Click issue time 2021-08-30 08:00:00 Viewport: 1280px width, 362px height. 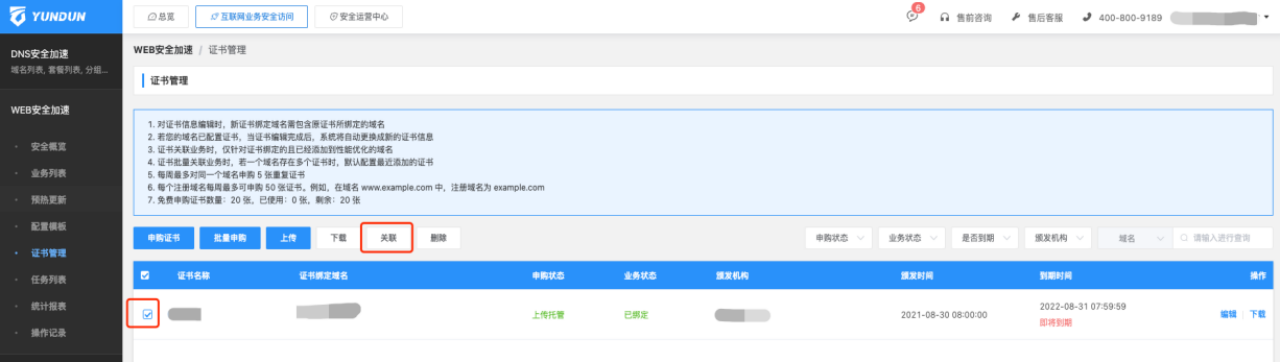tap(944, 315)
